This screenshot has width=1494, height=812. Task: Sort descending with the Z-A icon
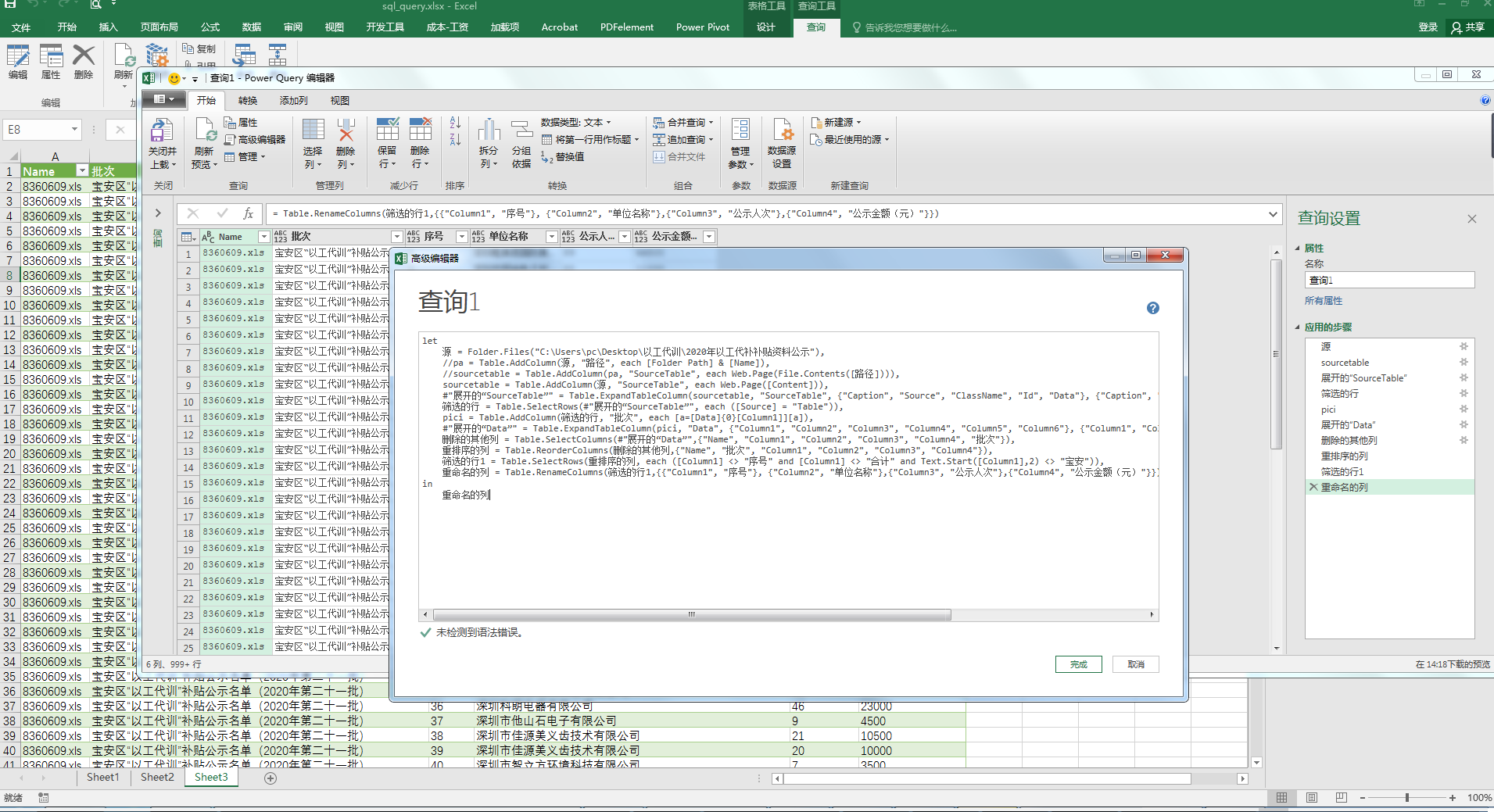[455, 139]
